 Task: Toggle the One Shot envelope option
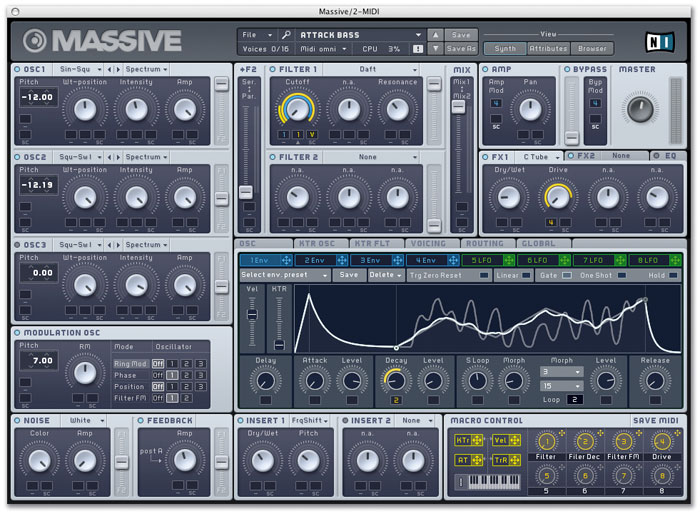coord(621,275)
